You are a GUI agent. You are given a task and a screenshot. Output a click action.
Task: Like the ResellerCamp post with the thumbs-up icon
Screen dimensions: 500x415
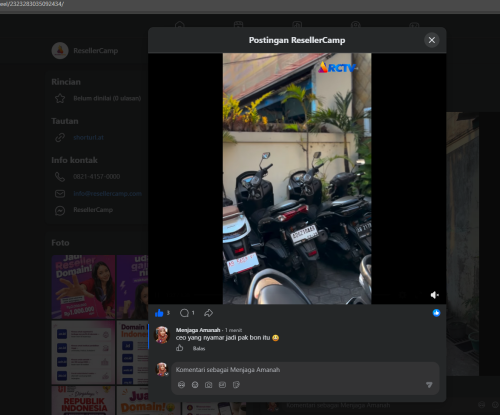point(159,313)
